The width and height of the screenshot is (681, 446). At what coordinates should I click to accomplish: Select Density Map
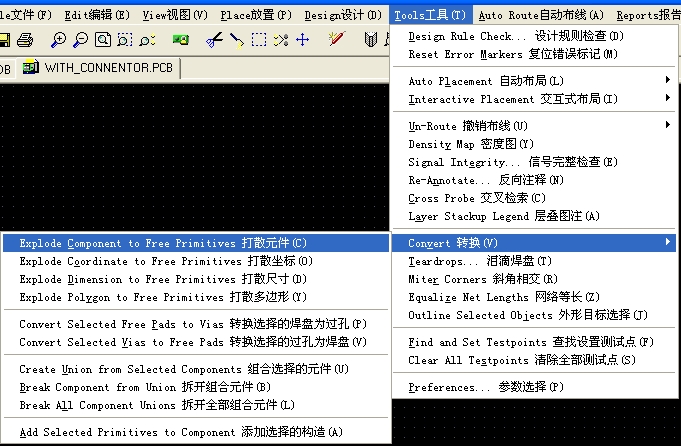pyautogui.click(x=534, y=144)
